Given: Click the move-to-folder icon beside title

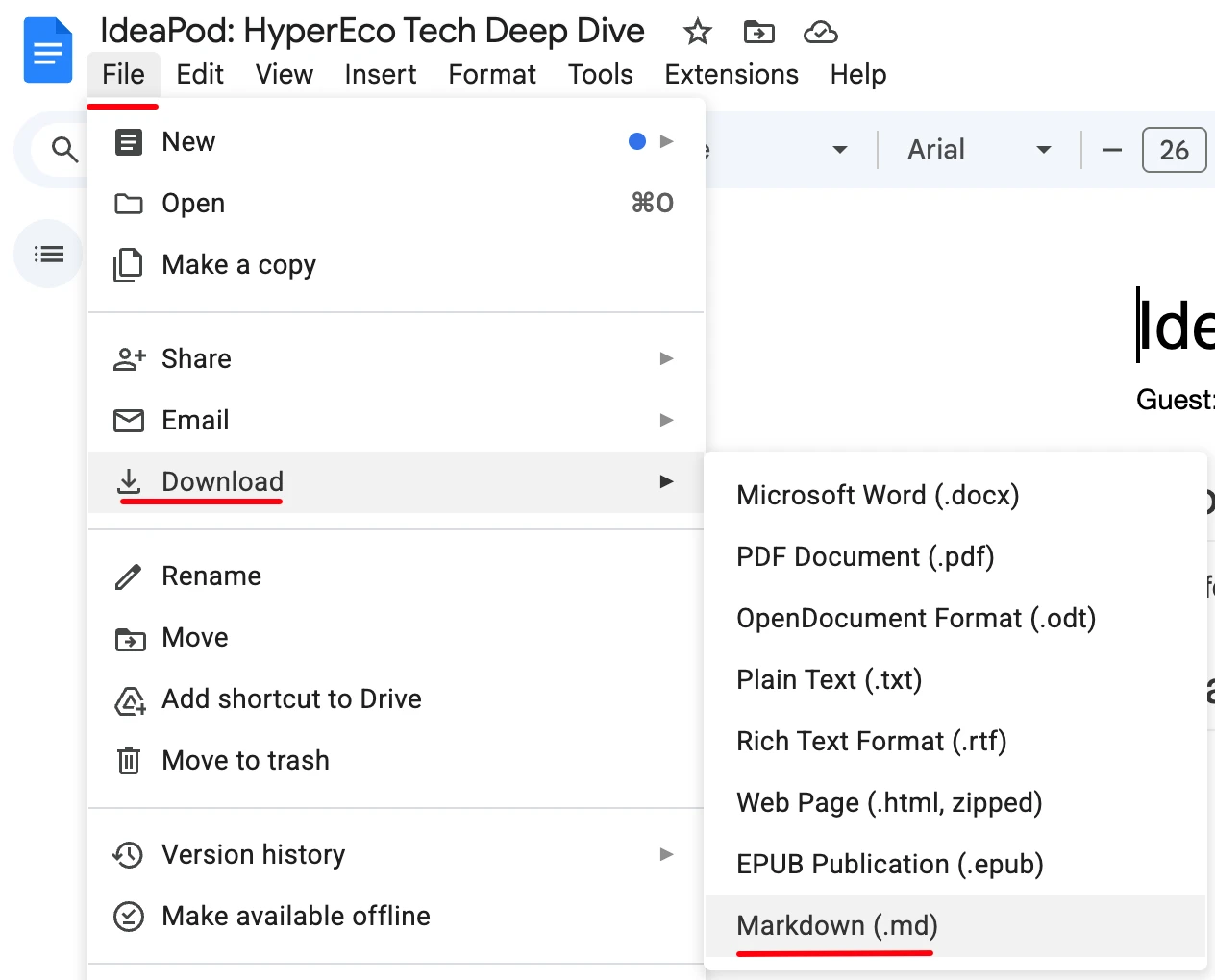Looking at the screenshot, I should tap(758, 33).
